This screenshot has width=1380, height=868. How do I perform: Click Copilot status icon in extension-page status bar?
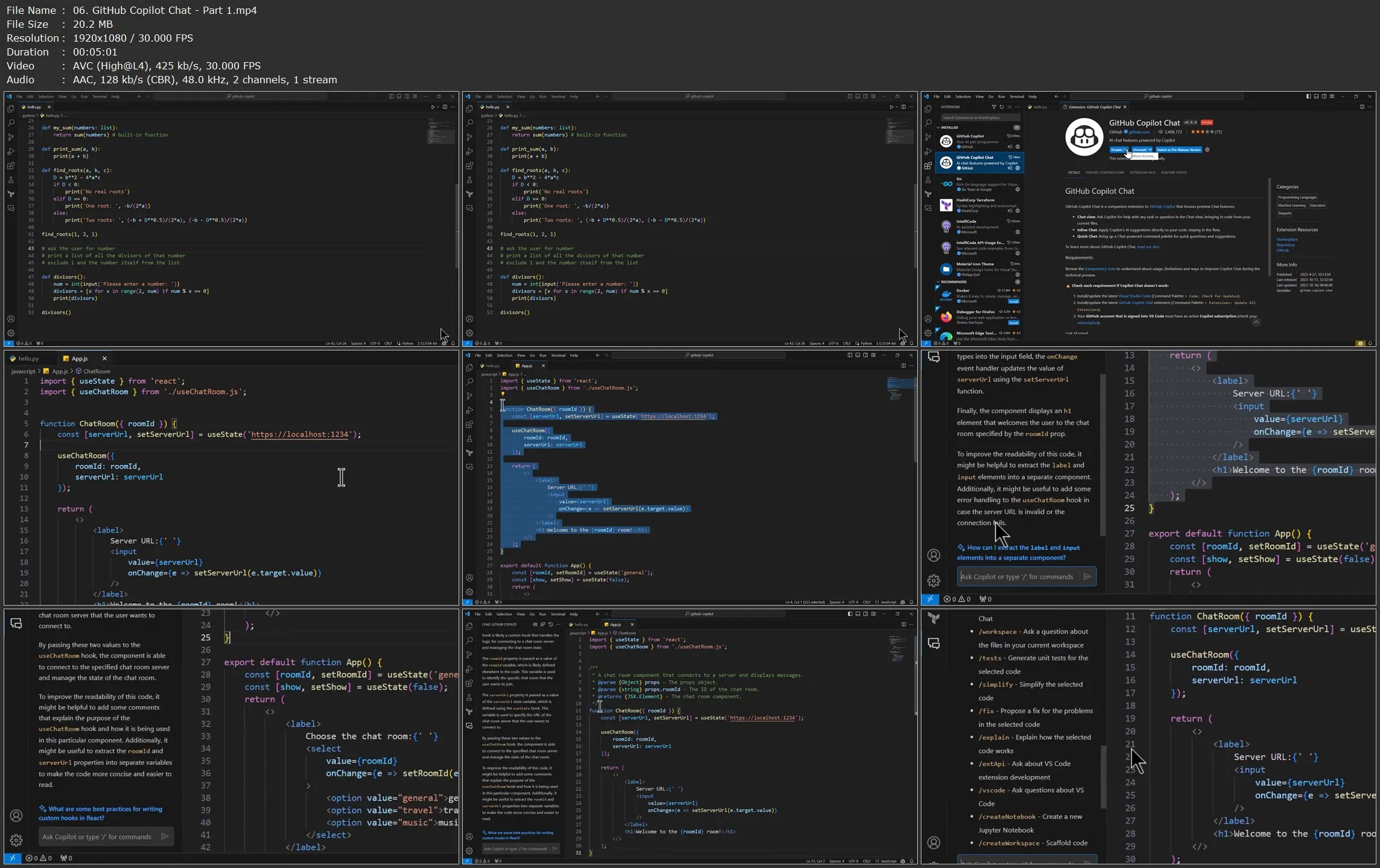point(1360,343)
